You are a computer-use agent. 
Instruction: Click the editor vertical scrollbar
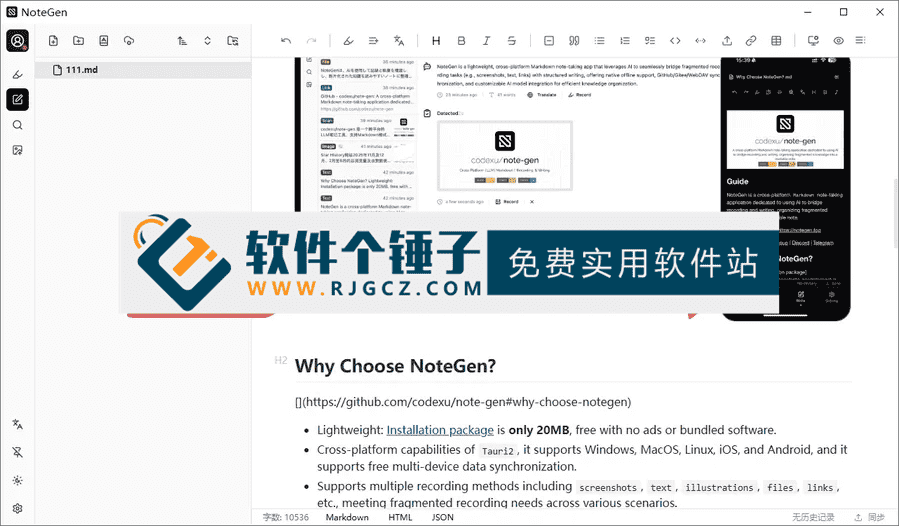coord(895,213)
